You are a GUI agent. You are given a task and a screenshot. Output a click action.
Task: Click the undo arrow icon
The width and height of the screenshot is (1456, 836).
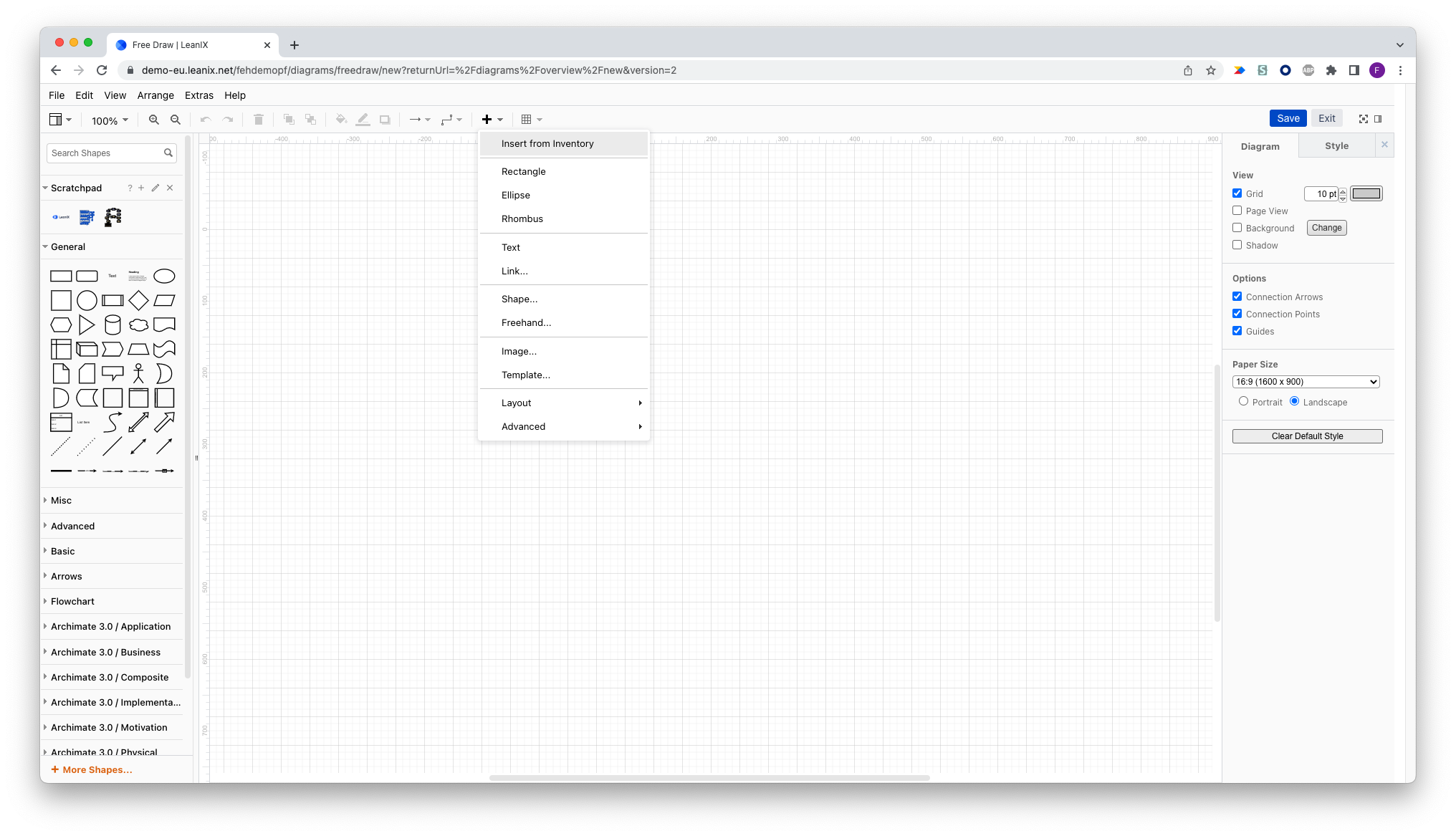[x=206, y=120]
